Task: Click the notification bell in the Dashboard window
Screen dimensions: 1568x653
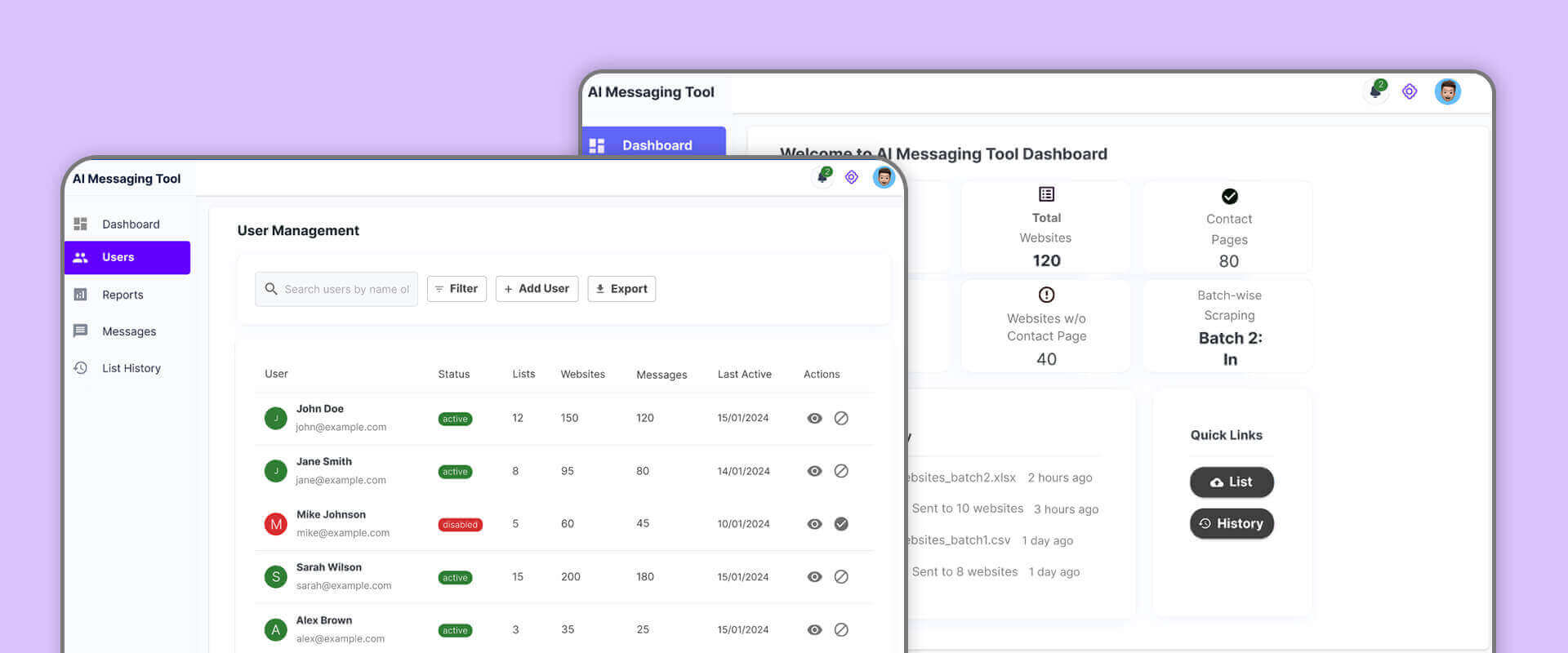Action: tap(1376, 91)
